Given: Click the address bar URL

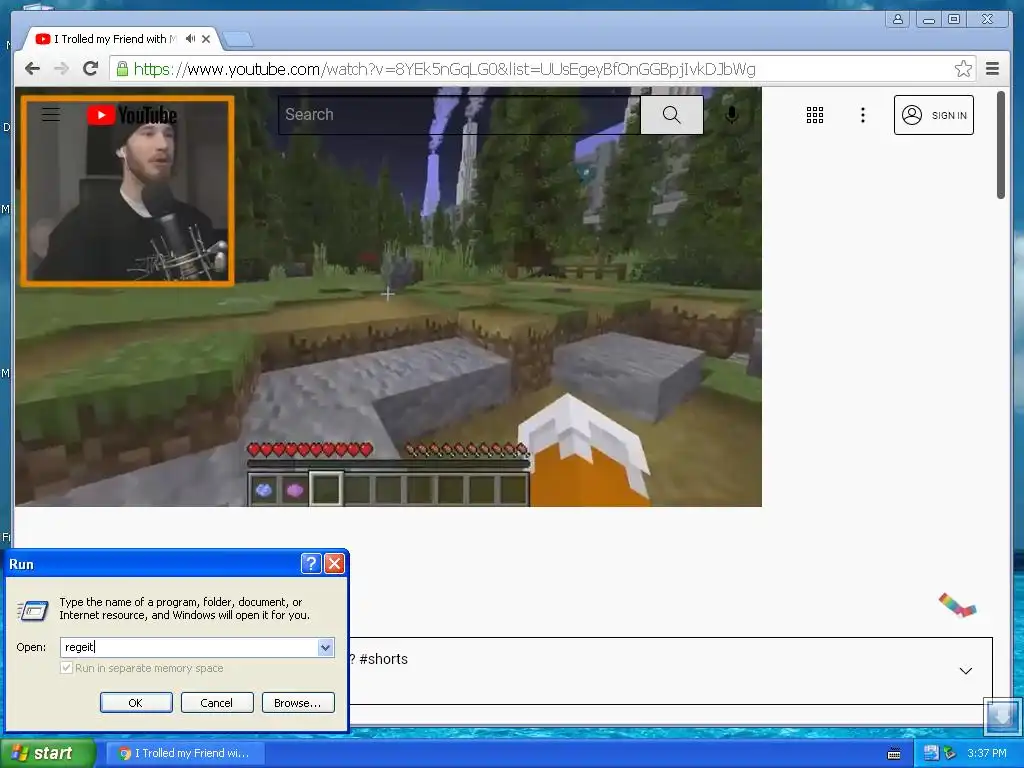Looking at the screenshot, I should click(444, 69).
